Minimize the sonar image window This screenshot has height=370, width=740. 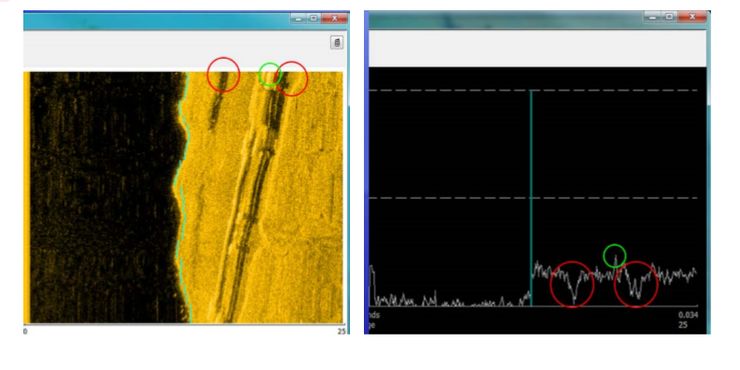point(298,18)
